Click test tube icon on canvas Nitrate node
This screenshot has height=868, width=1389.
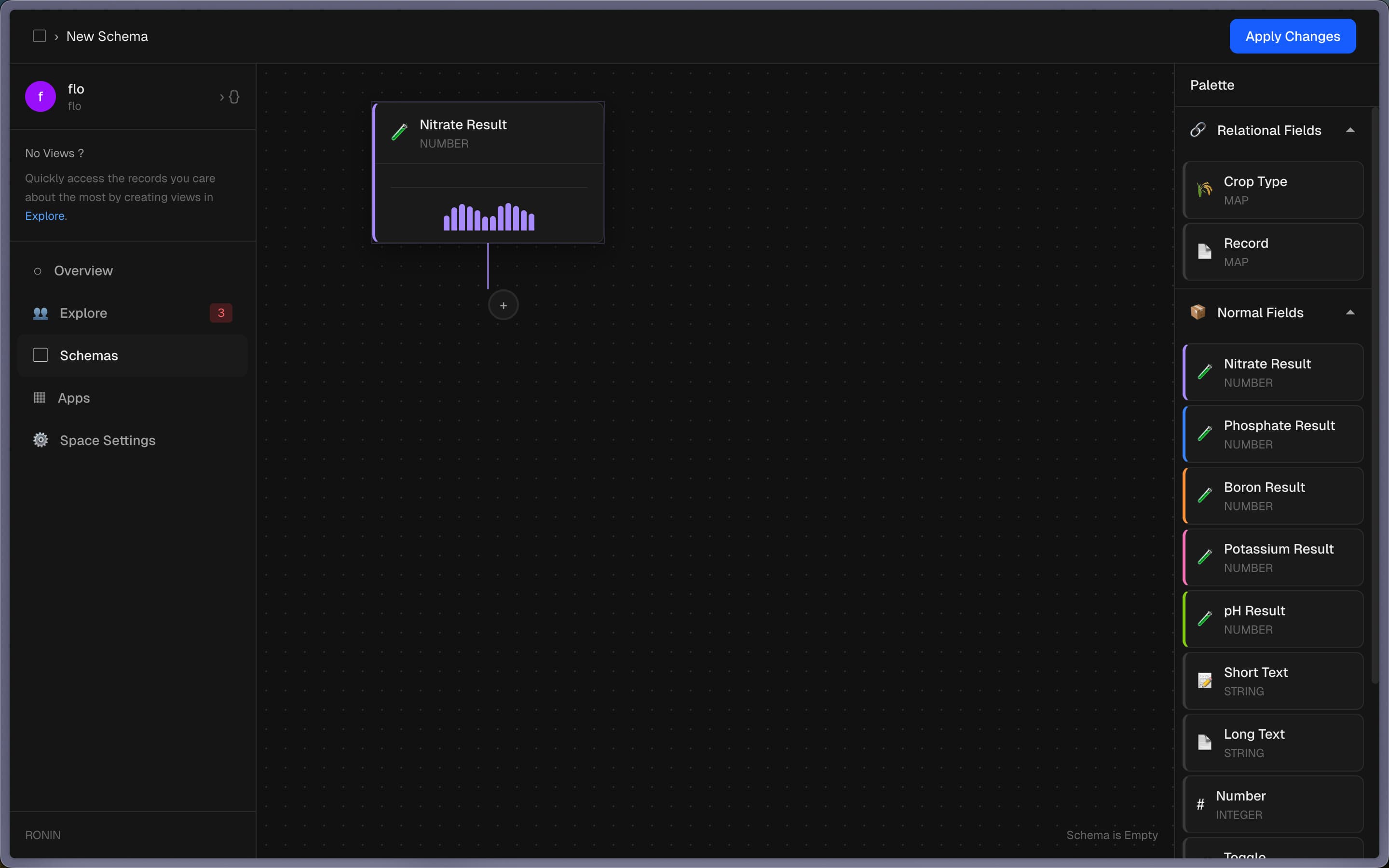coord(399,132)
